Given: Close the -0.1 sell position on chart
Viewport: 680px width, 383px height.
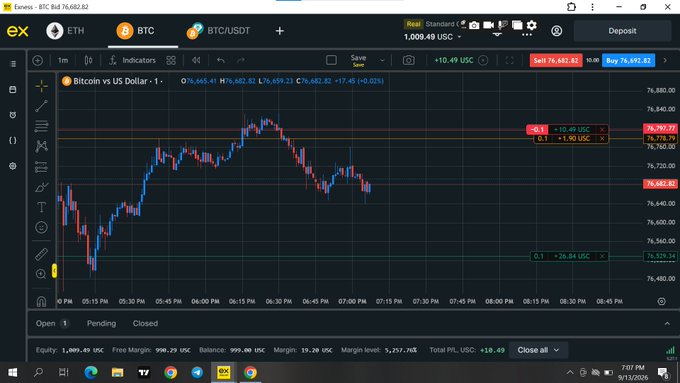Looking at the screenshot, I should [602, 130].
